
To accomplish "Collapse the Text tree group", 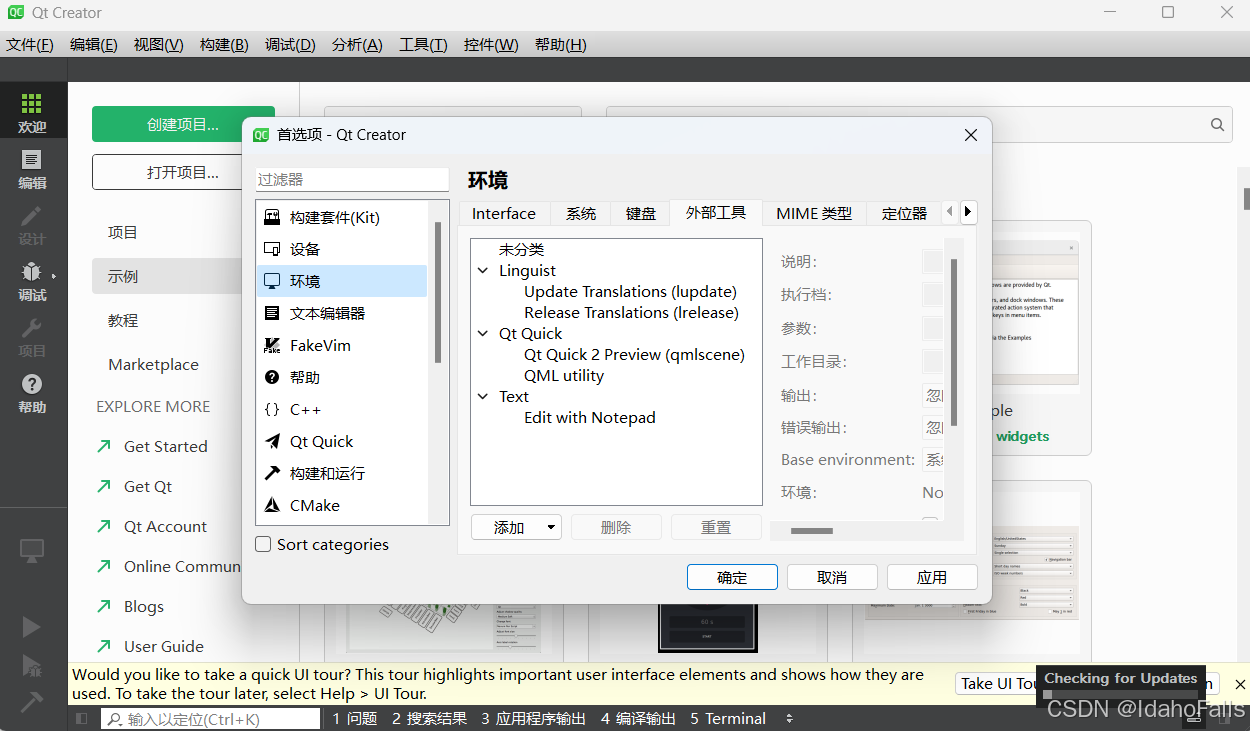I will point(483,397).
